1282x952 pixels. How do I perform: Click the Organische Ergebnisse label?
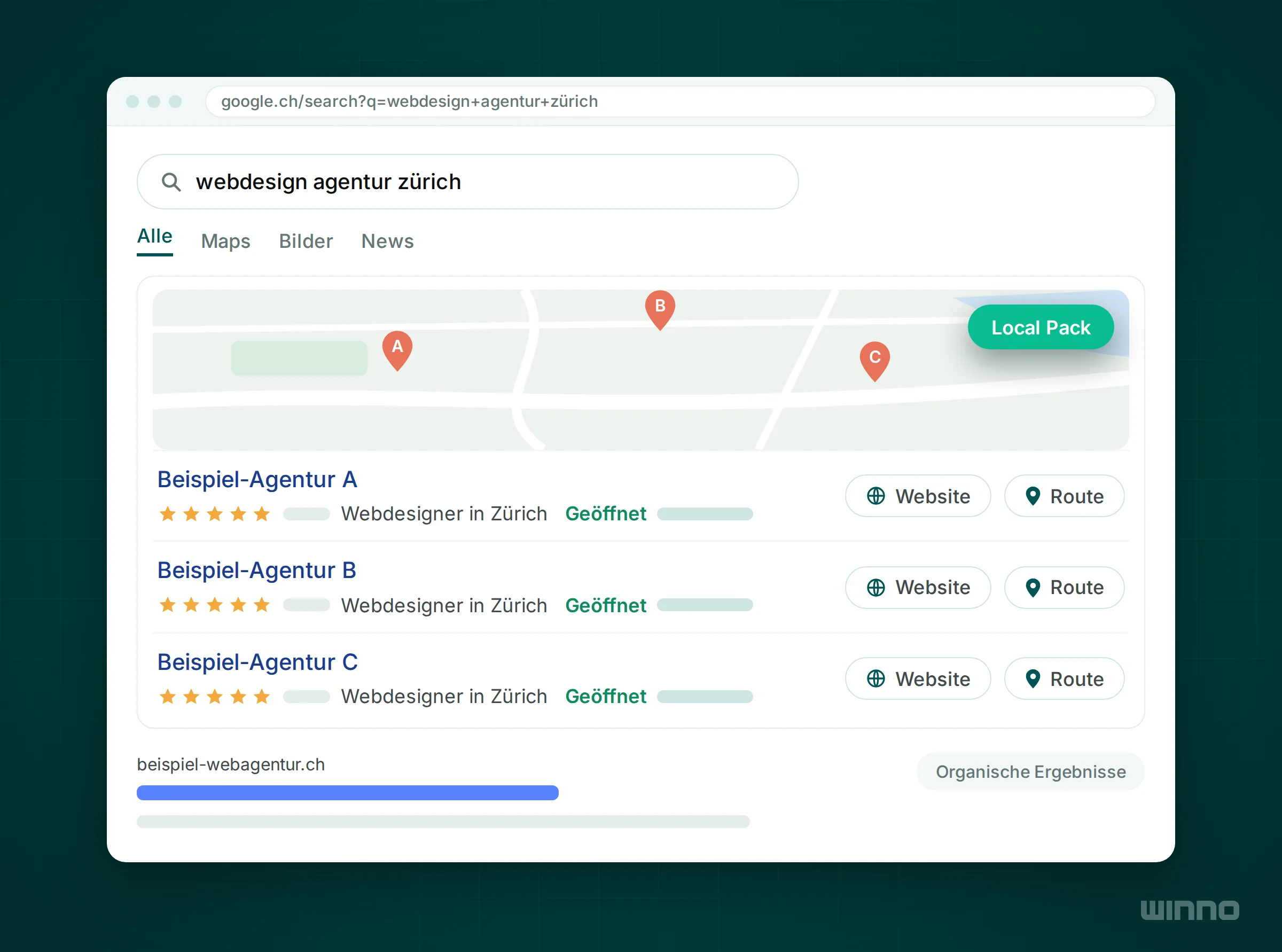[x=1030, y=771]
